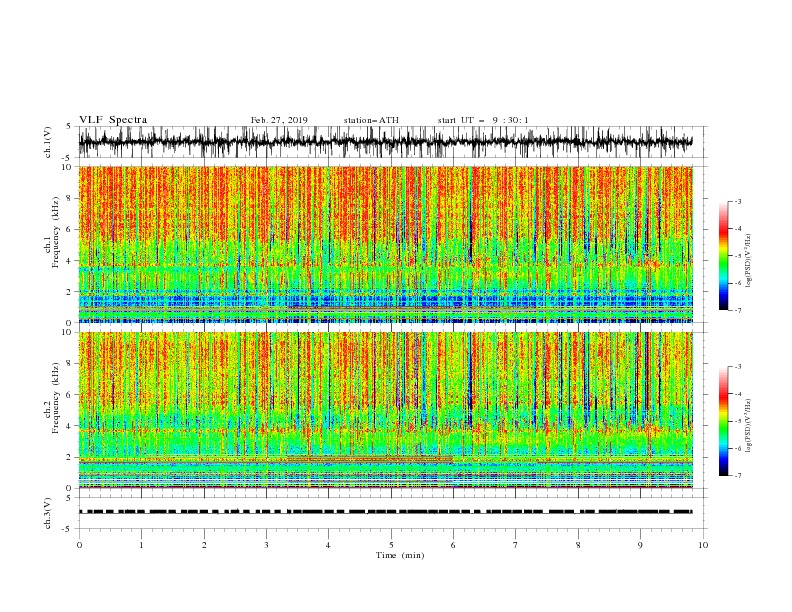Click the time axis tick label "10" below the ch.3 panel
Image resolution: width=792 pixels, height=612 pixels.
703,545
